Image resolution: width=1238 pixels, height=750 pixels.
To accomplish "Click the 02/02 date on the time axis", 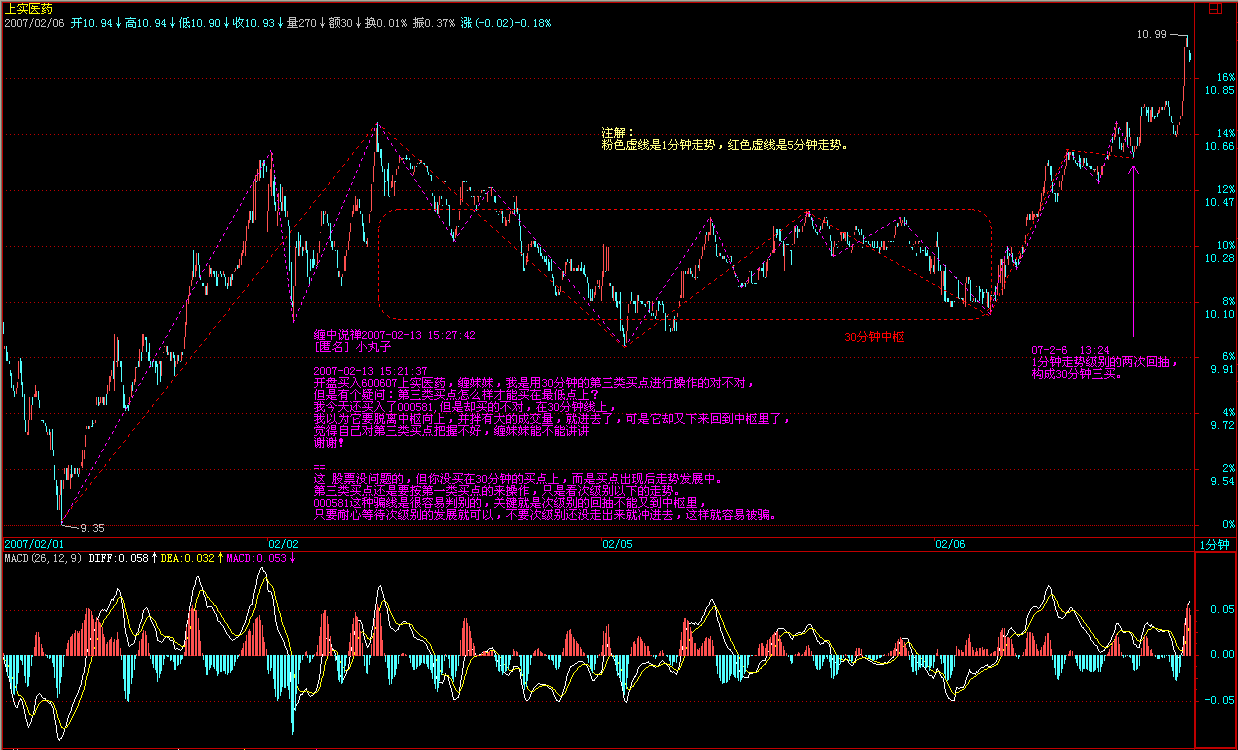I will 283,544.
